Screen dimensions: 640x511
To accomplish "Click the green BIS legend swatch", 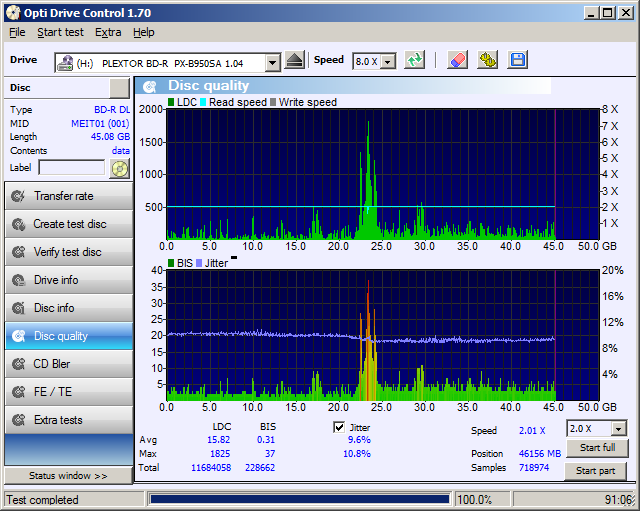I will pos(171,263).
